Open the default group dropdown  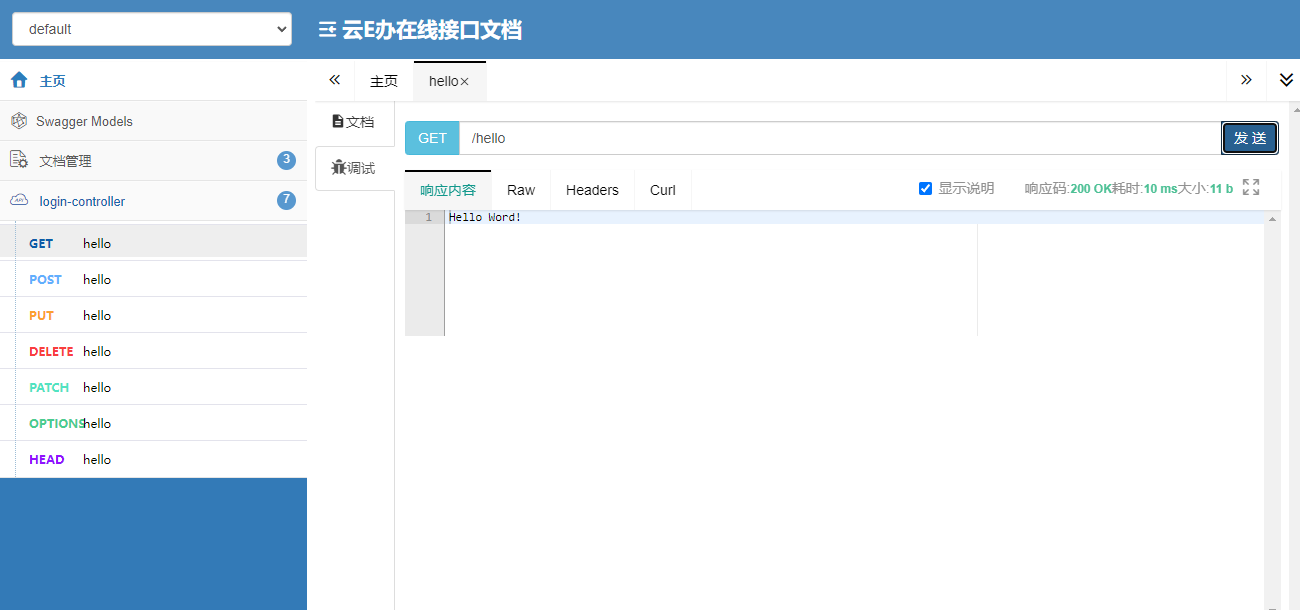(x=152, y=29)
